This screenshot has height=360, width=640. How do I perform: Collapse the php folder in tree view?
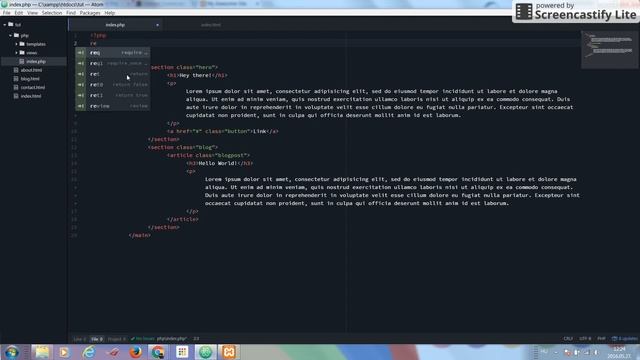pyautogui.click(x=11, y=36)
